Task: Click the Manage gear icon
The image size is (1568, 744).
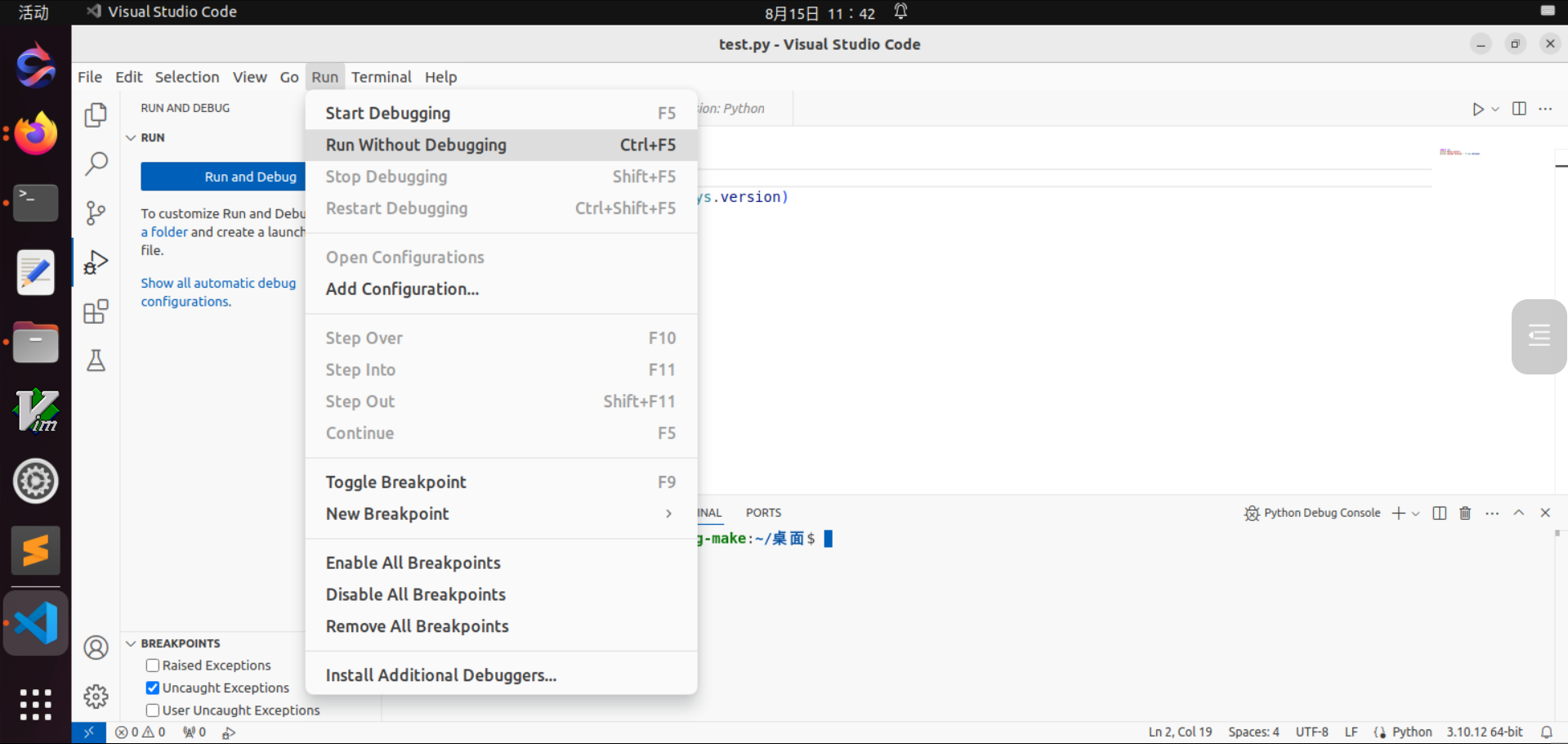Action: pyautogui.click(x=96, y=696)
